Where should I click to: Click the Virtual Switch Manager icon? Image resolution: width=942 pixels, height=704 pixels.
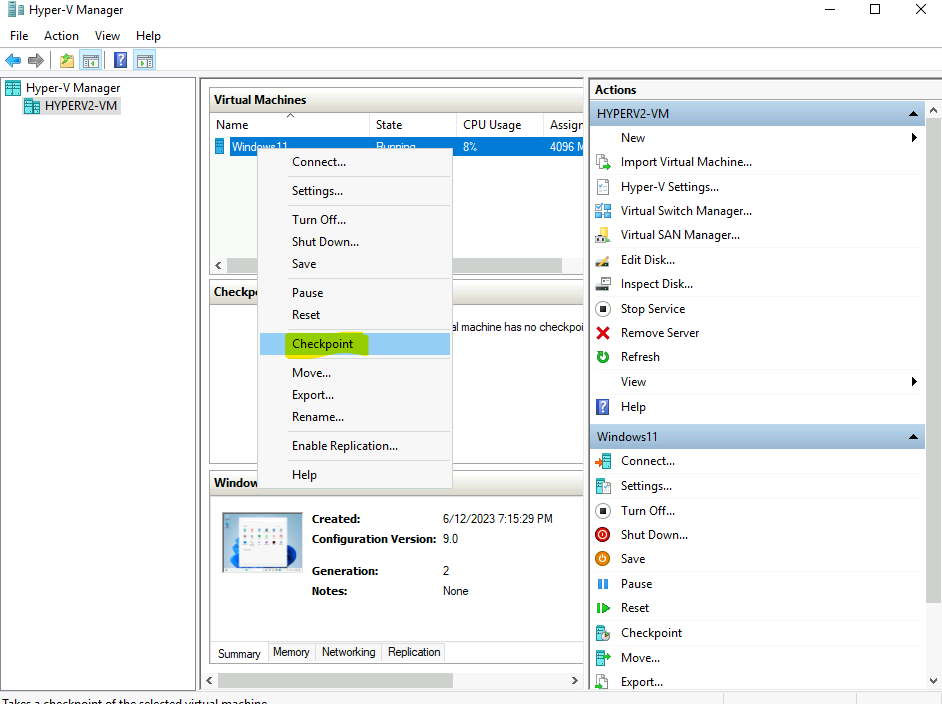click(x=603, y=211)
